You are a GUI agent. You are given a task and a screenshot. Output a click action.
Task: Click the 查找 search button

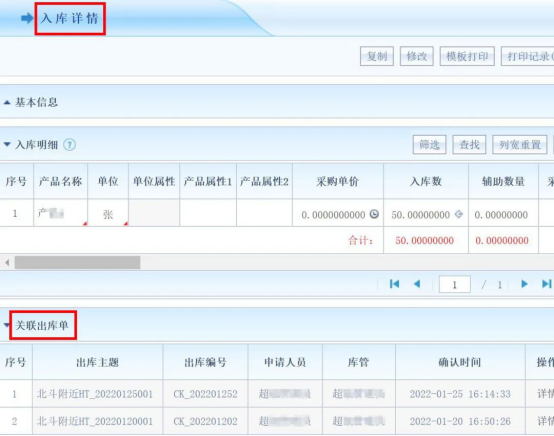[x=469, y=145]
